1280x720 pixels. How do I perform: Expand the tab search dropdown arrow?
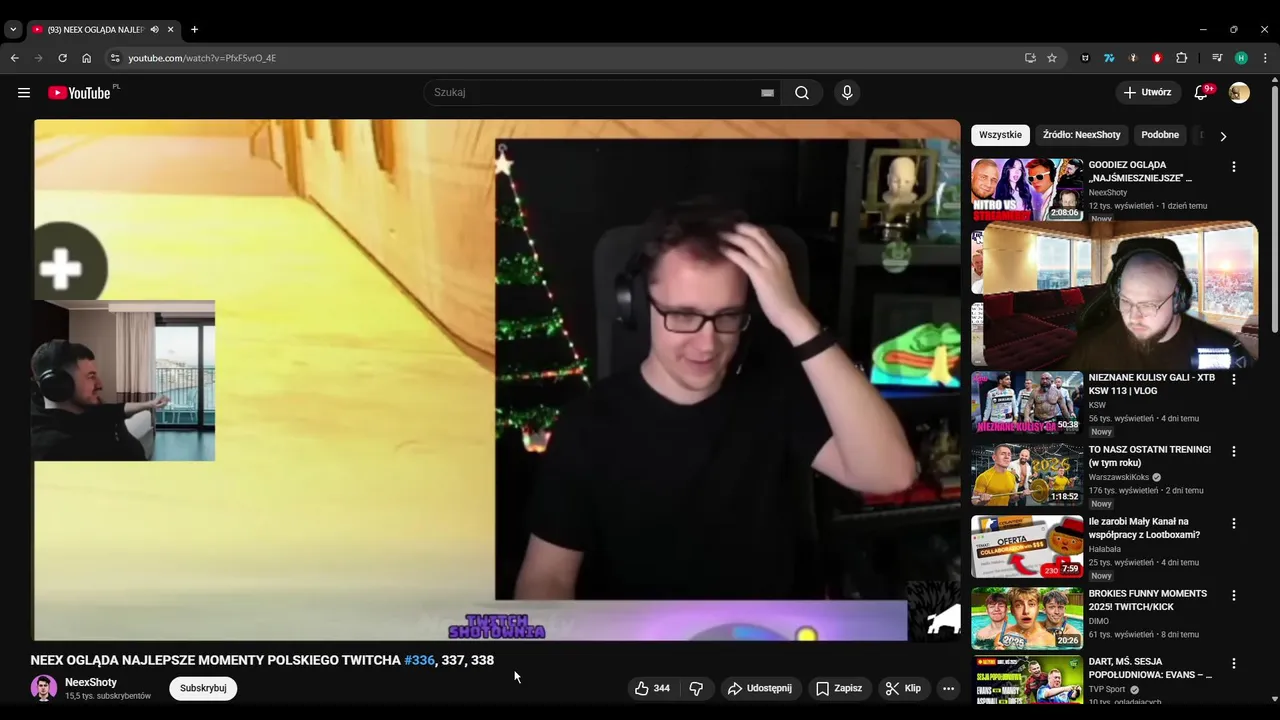point(13,29)
